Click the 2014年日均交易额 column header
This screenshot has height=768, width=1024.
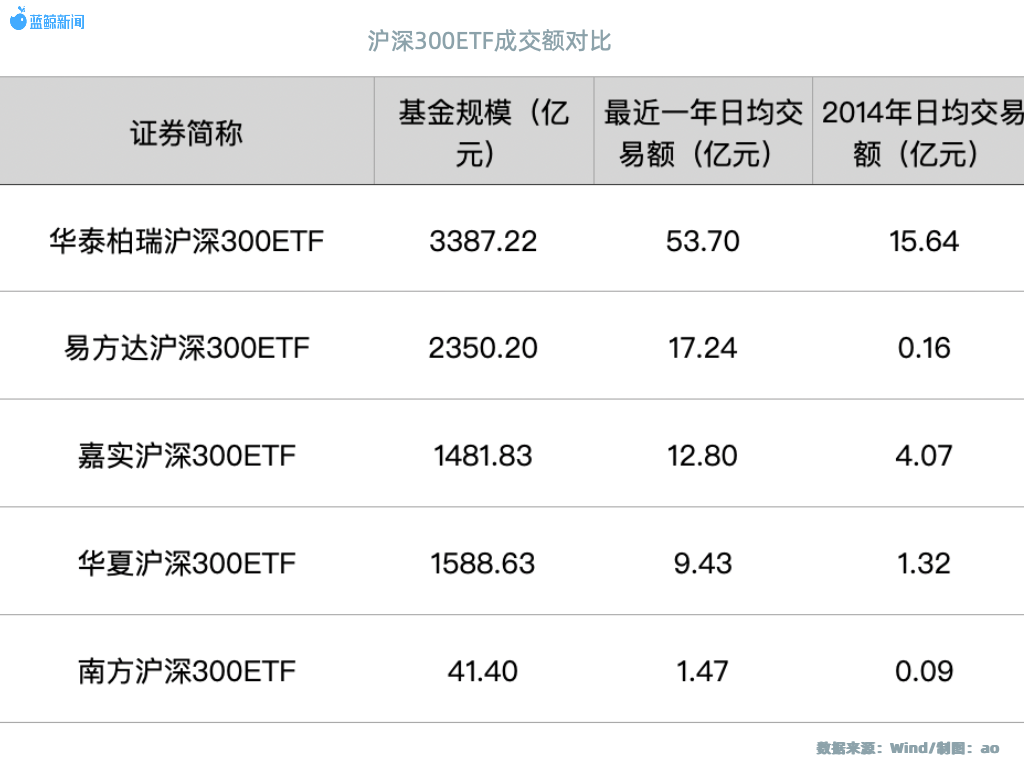click(x=921, y=133)
